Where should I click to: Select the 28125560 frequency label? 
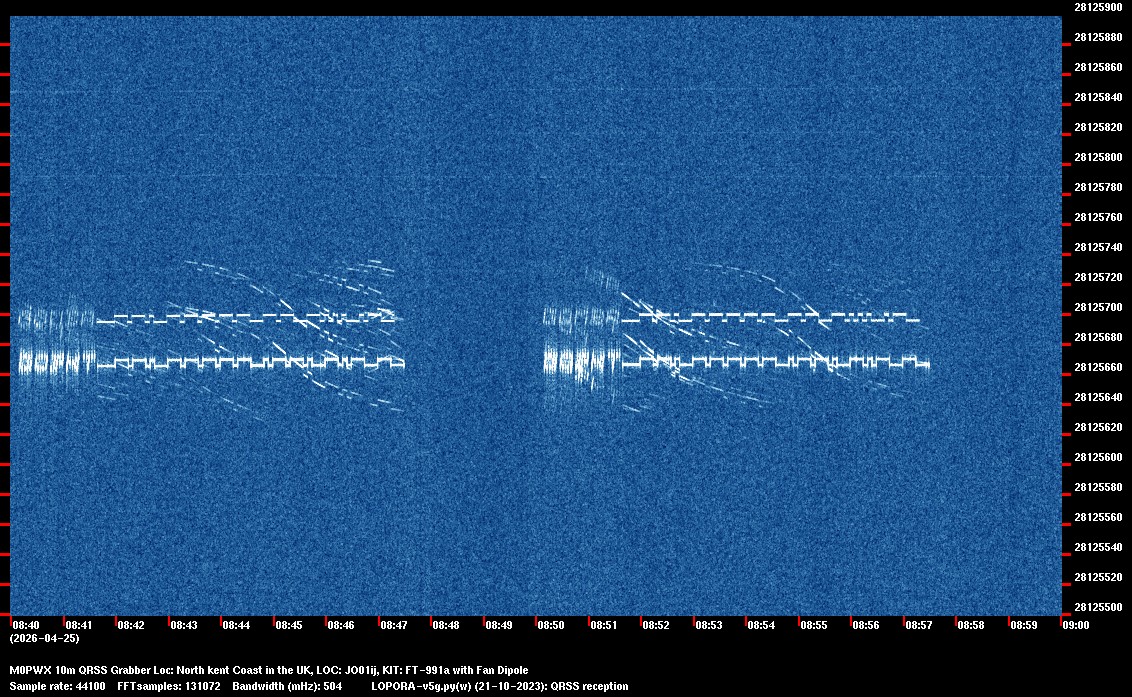tap(1098, 517)
